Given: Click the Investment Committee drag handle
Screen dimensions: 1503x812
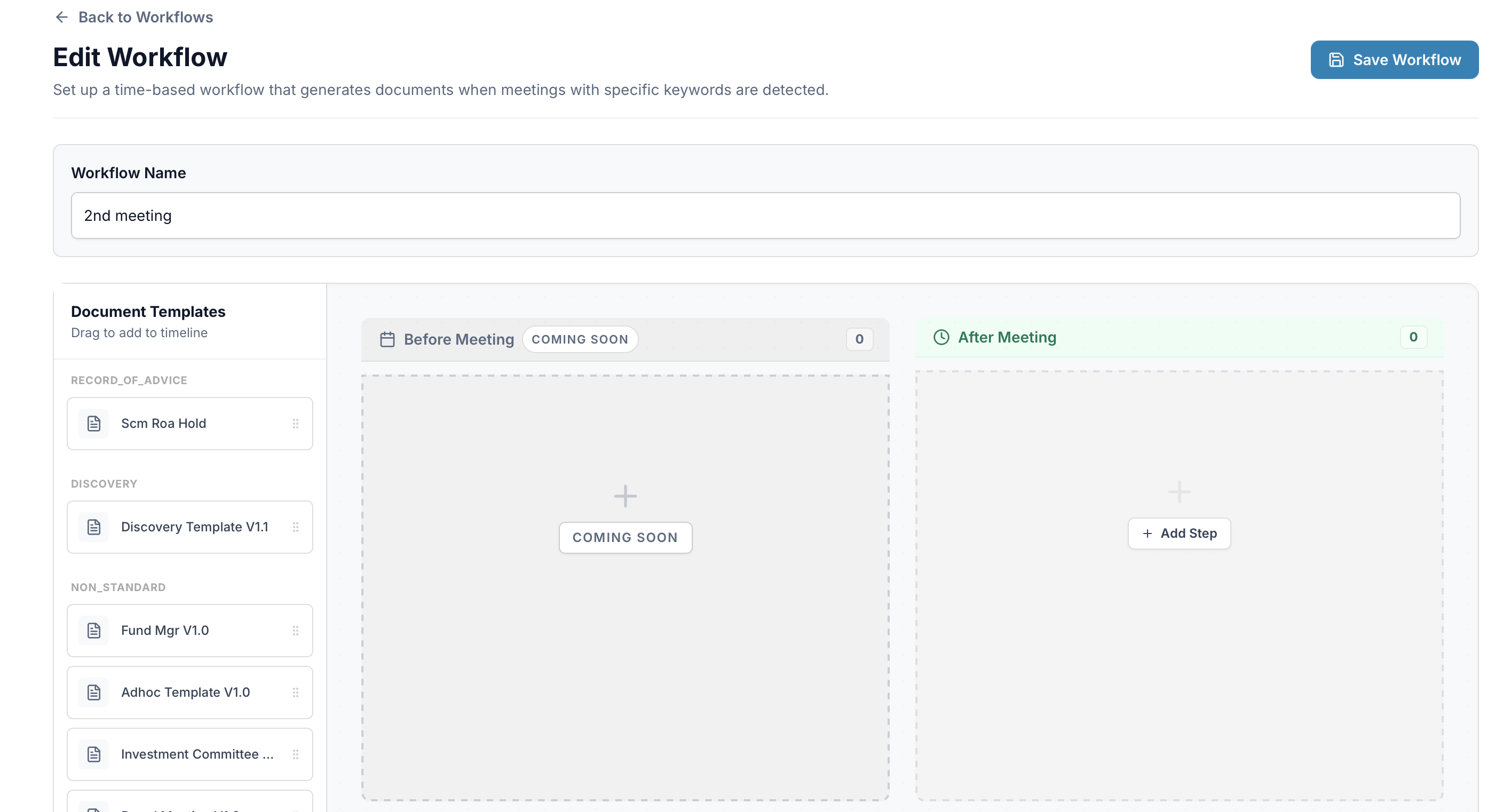Looking at the screenshot, I should tap(295, 754).
